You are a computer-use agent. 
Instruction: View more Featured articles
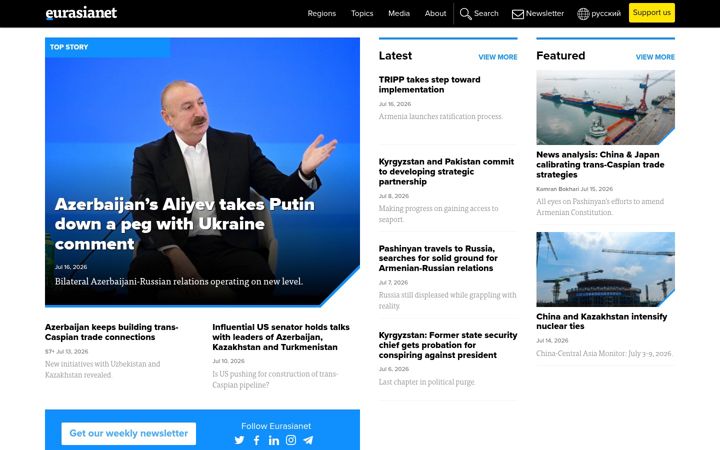pos(655,57)
